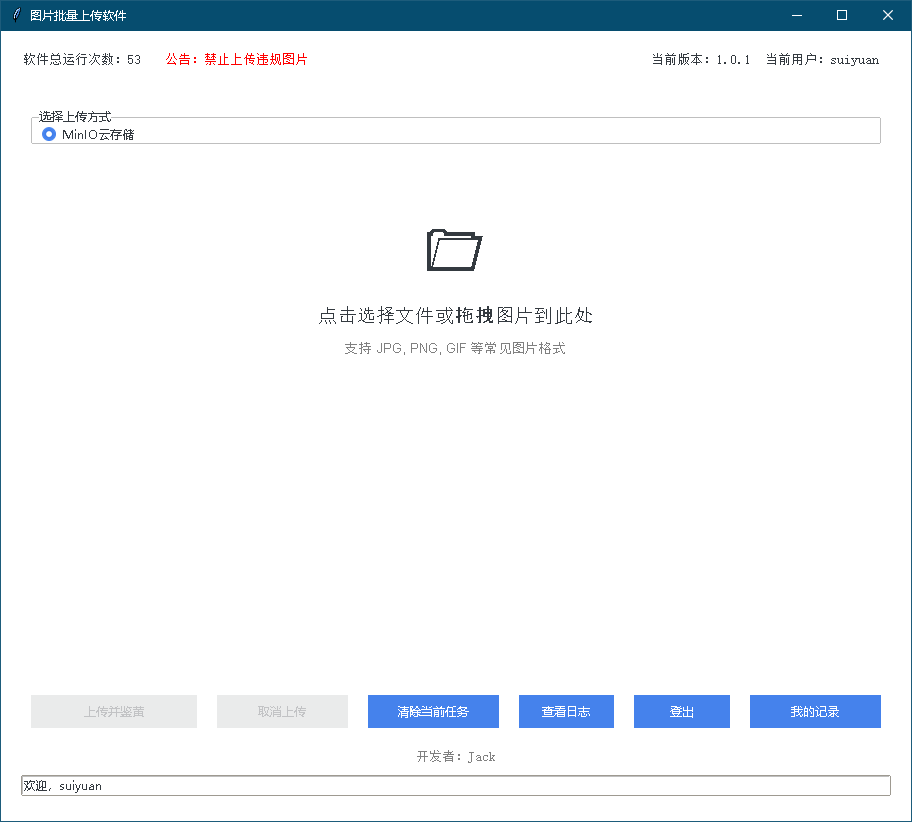Image resolution: width=912 pixels, height=822 pixels.
Task: Click the application icon in the title bar
Action: pos(14,15)
